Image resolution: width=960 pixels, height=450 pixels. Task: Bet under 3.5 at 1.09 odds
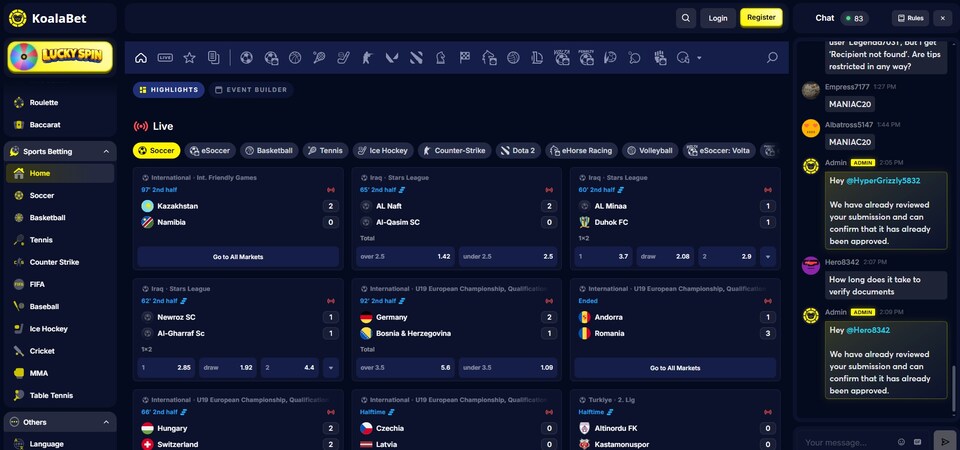coord(508,368)
